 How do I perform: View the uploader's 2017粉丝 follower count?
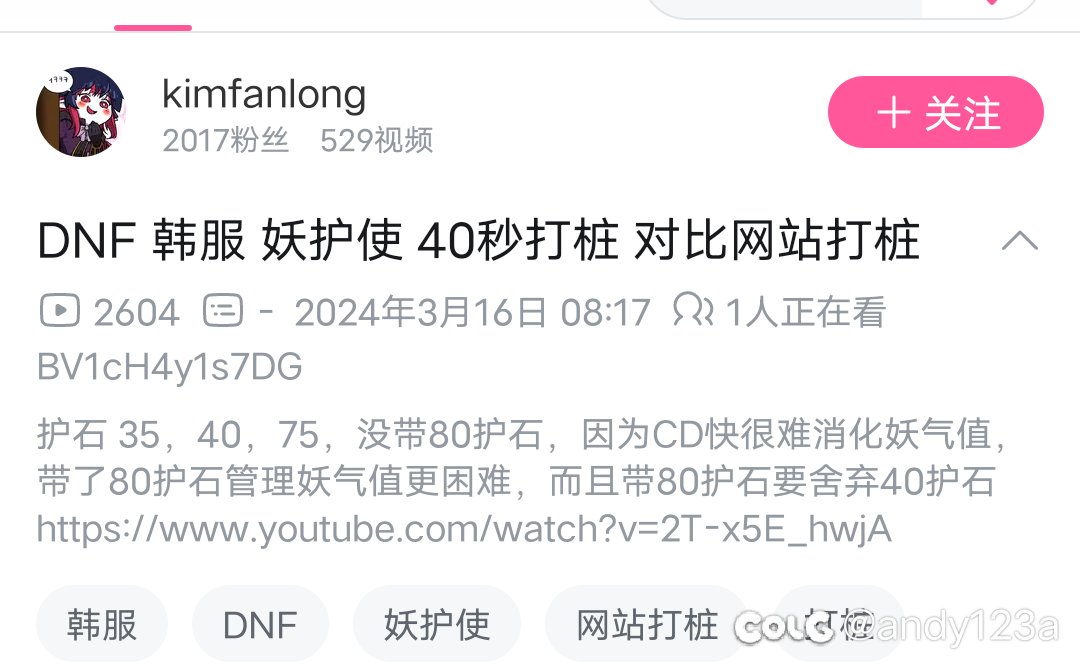225,140
